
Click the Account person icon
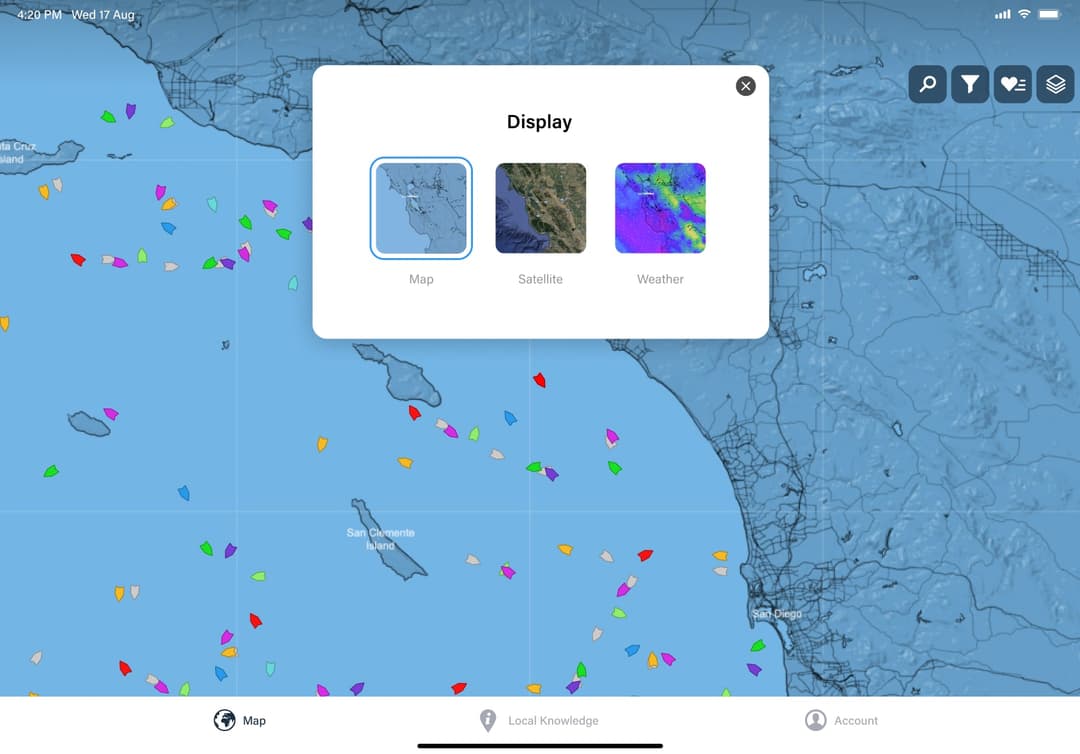click(815, 719)
